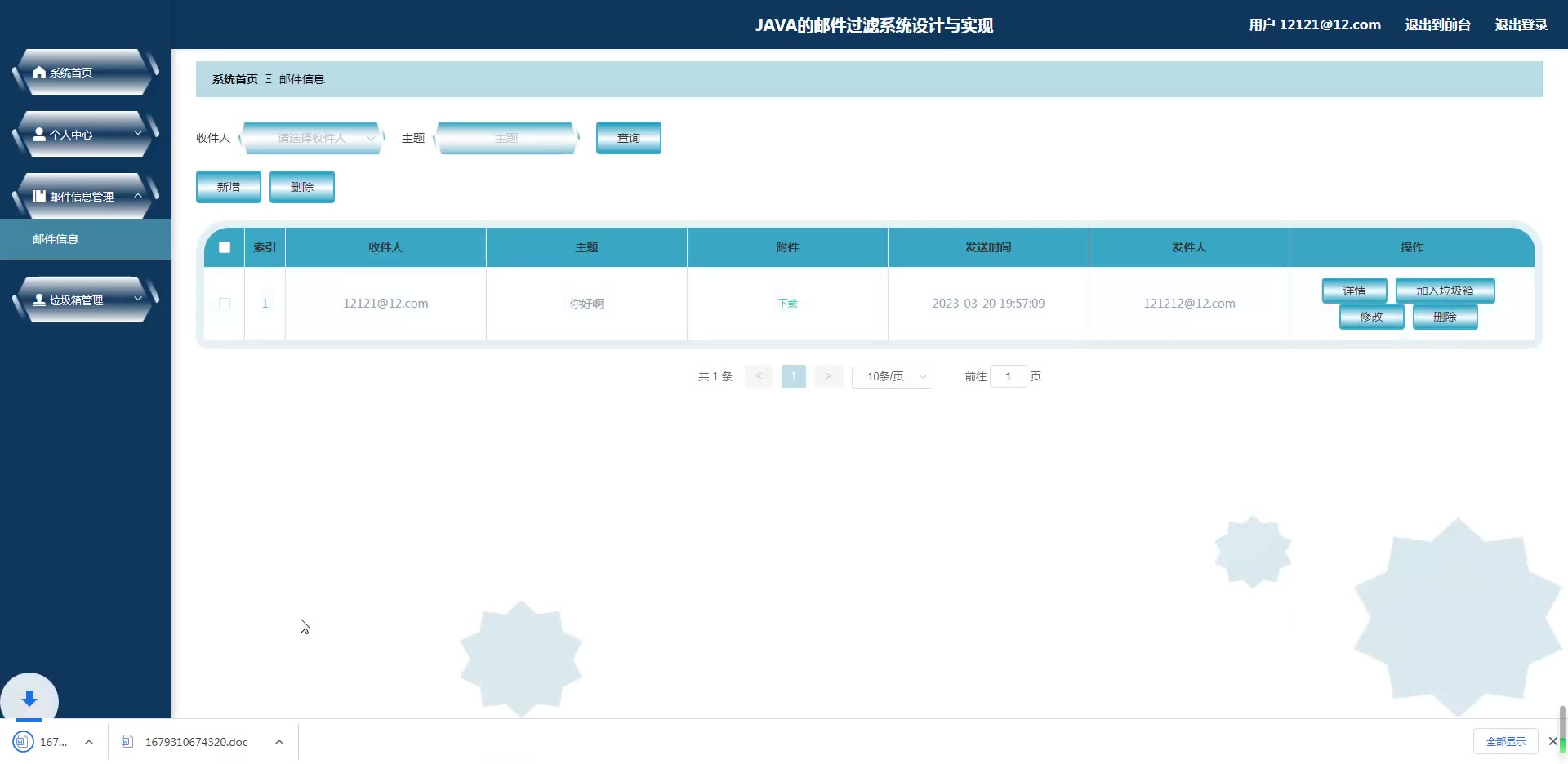Click the icon beside 邮件信息管理
1568x764 pixels.
(x=39, y=197)
